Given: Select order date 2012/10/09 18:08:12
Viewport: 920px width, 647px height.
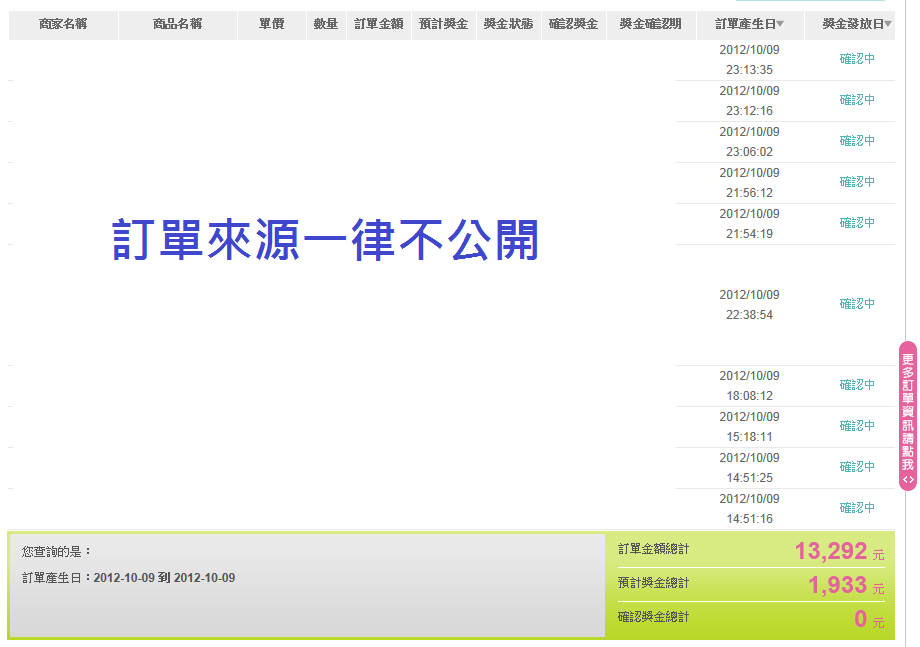Looking at the screenshot, I should click(x=749, y=386).
